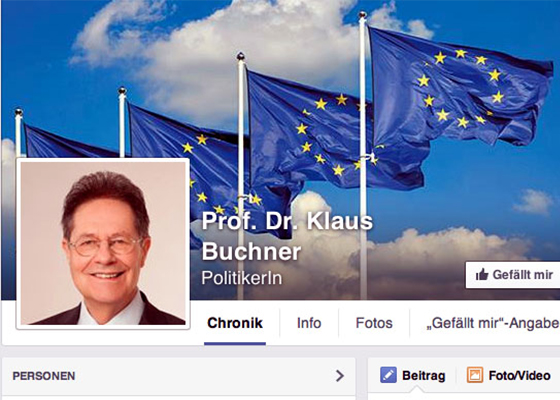560x400 pixels.
Task: Click the rightmost EU flag's star circle
Action: (x=461, y=89)
